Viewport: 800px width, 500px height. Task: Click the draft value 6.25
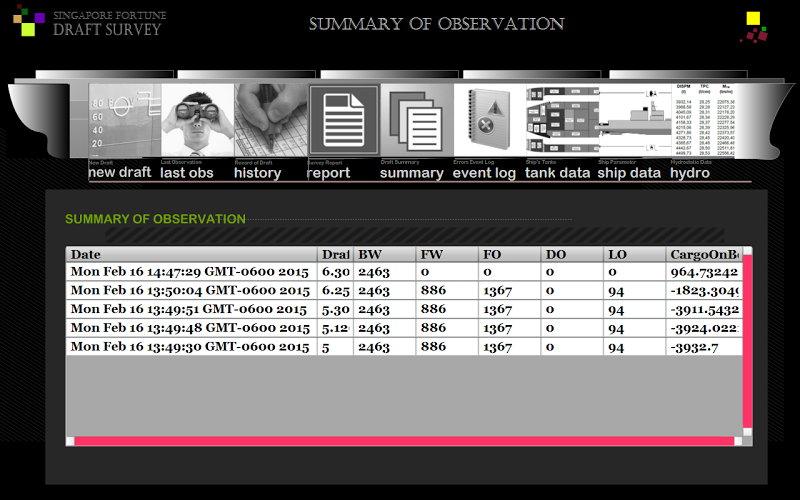[336, 291]
